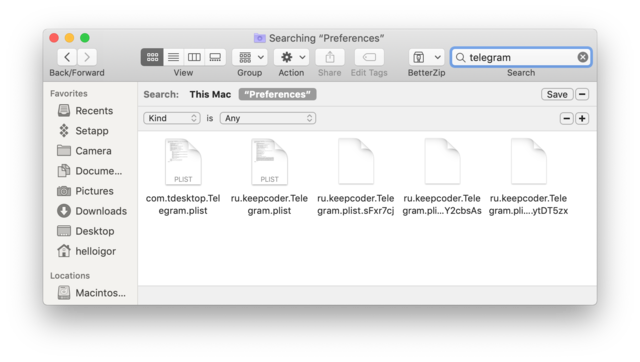
Task: Open the BetterZip toolbar menu
Action: [x=426, y=57]
